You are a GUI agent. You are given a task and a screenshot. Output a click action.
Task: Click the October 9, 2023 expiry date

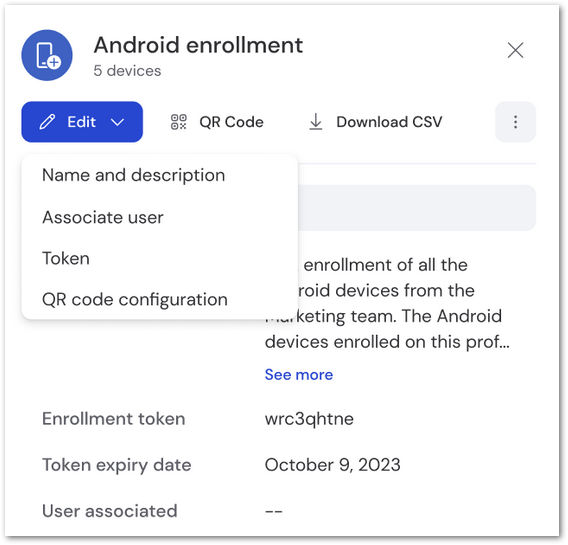click(333, 465)
